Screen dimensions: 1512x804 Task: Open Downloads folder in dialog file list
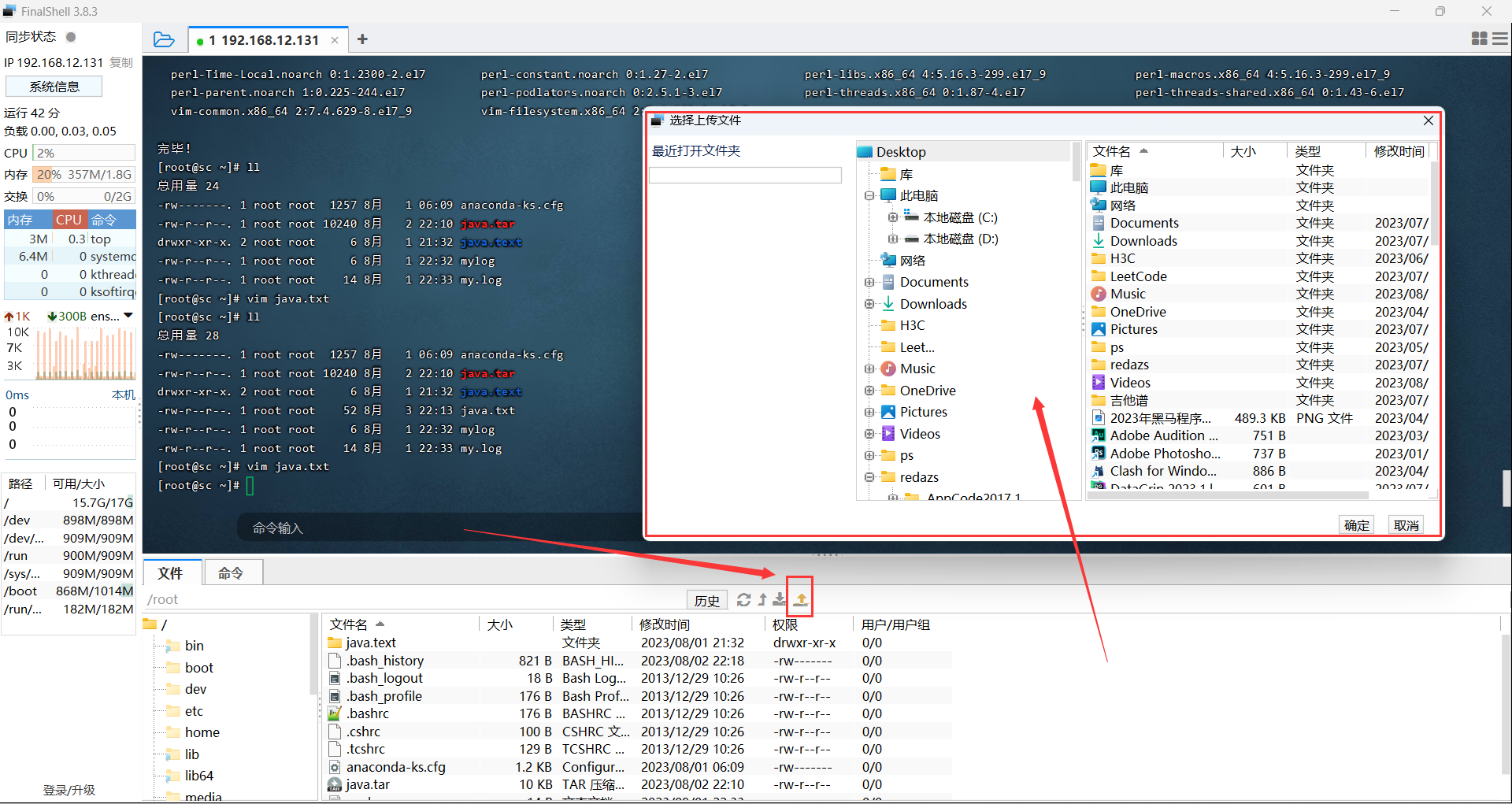pos(1143,241)
